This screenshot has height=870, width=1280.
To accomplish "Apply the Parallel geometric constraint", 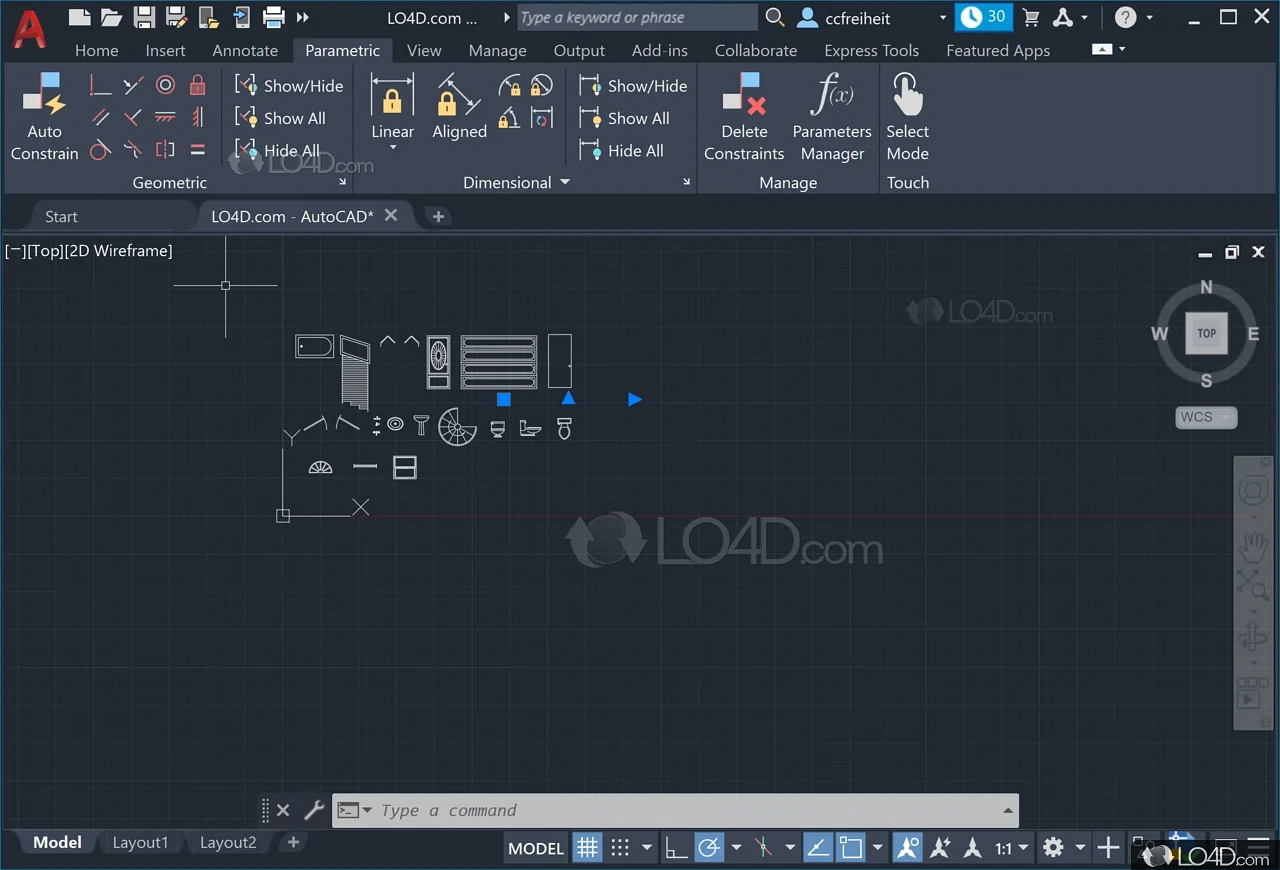I will 100,118.
